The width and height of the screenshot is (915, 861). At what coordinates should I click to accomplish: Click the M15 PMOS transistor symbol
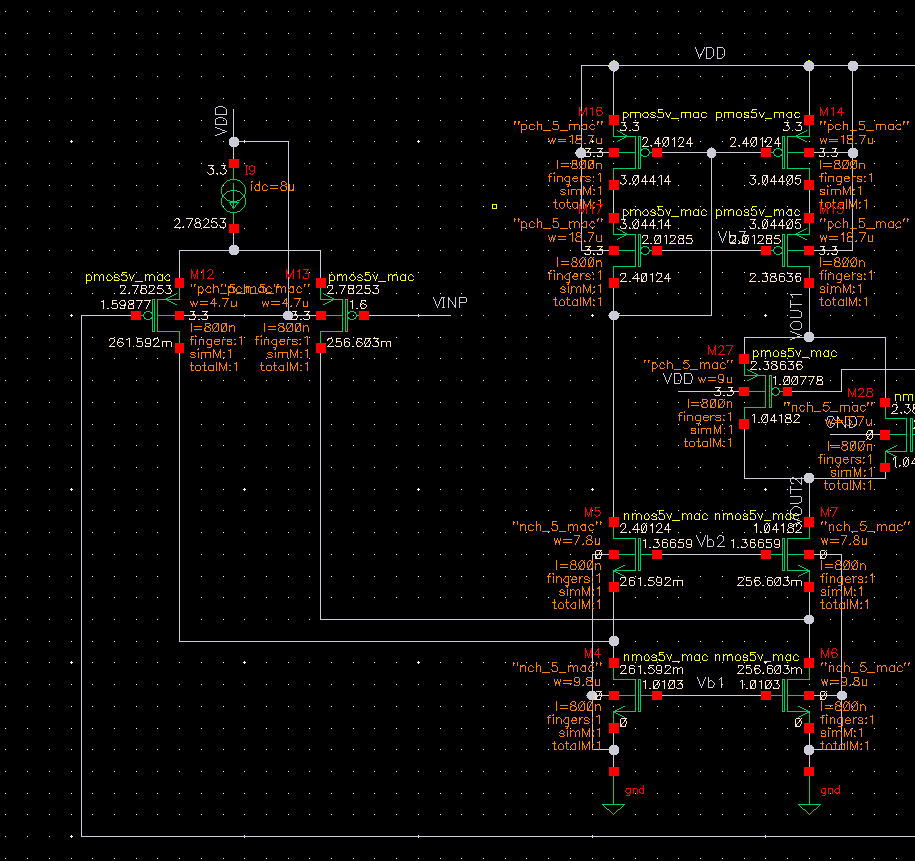[787, 251]
